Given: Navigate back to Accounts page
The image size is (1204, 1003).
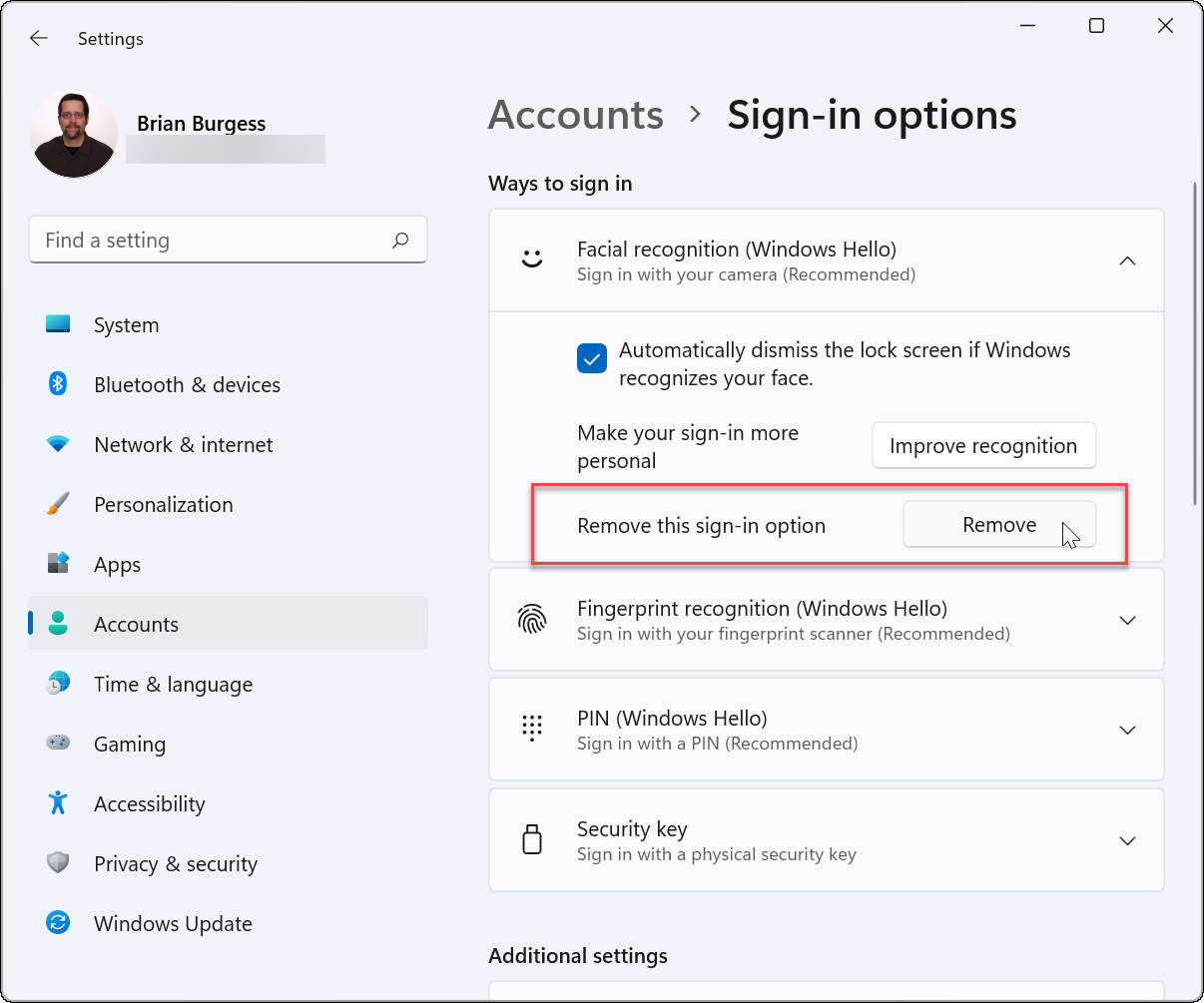Looking at the screenshot, I should 575,115.
